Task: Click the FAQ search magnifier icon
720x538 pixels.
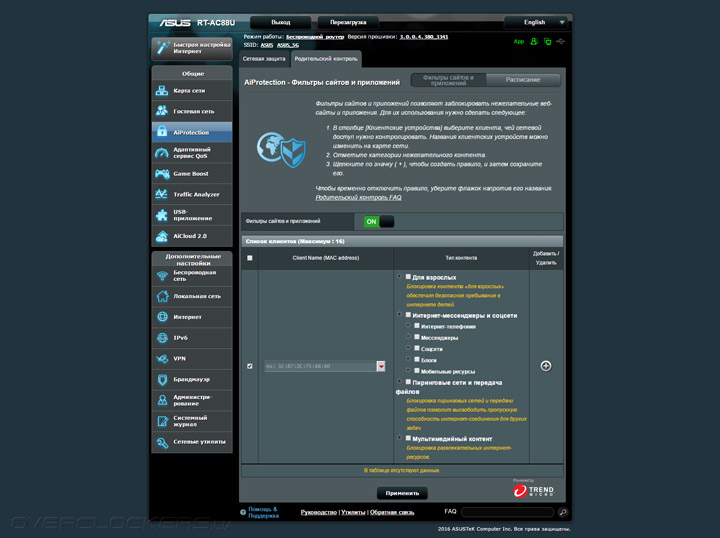Action: (x=562, y=512)
